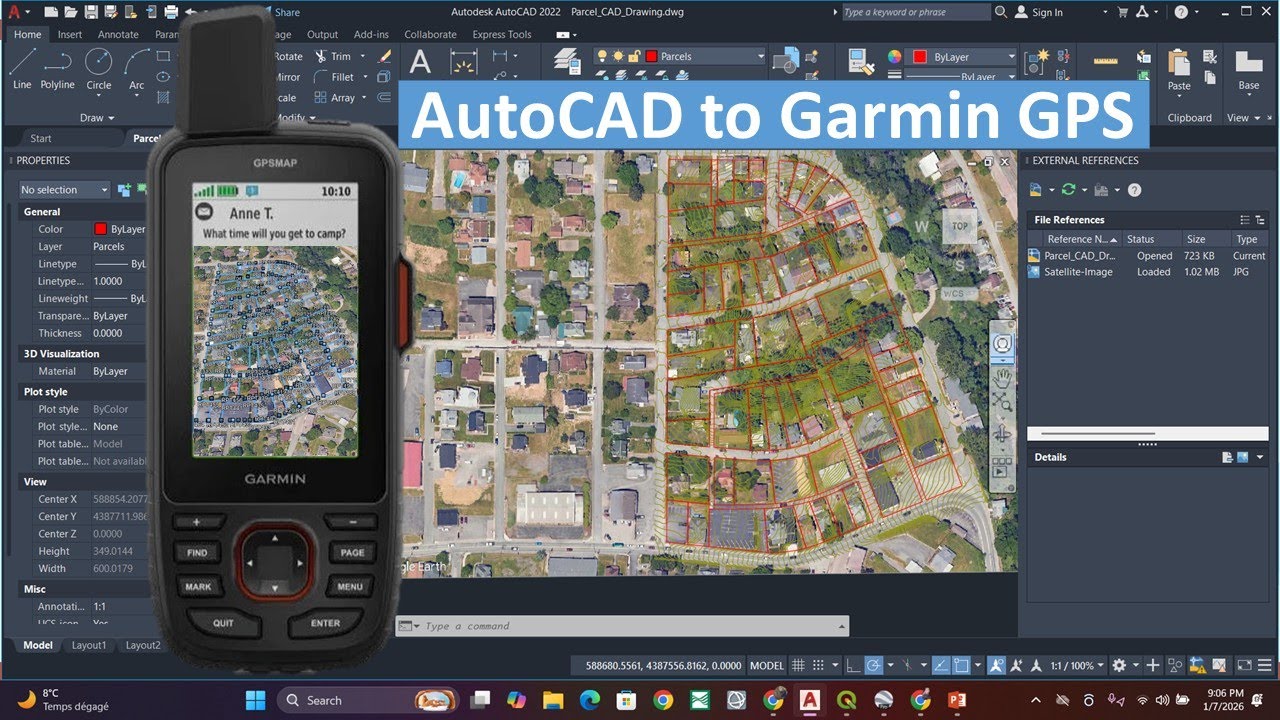The width and height of the screenshot is (1280, 720).
Task: Toggle annotation objects visibility in status bar
Action: (x=997, y=665)
